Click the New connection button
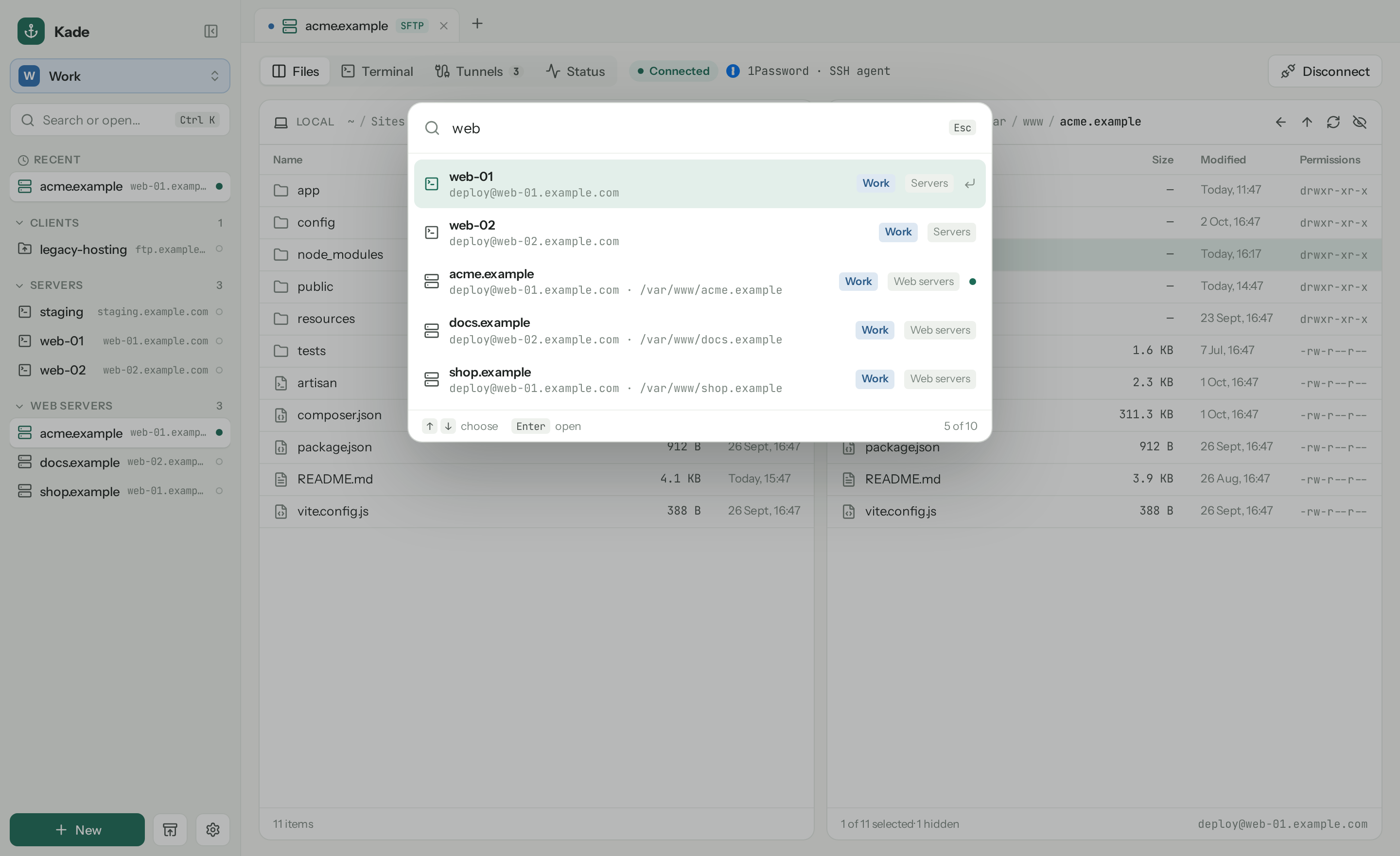Image resolution: width=1400 pixels, height=856 pixels. [77, 829]
